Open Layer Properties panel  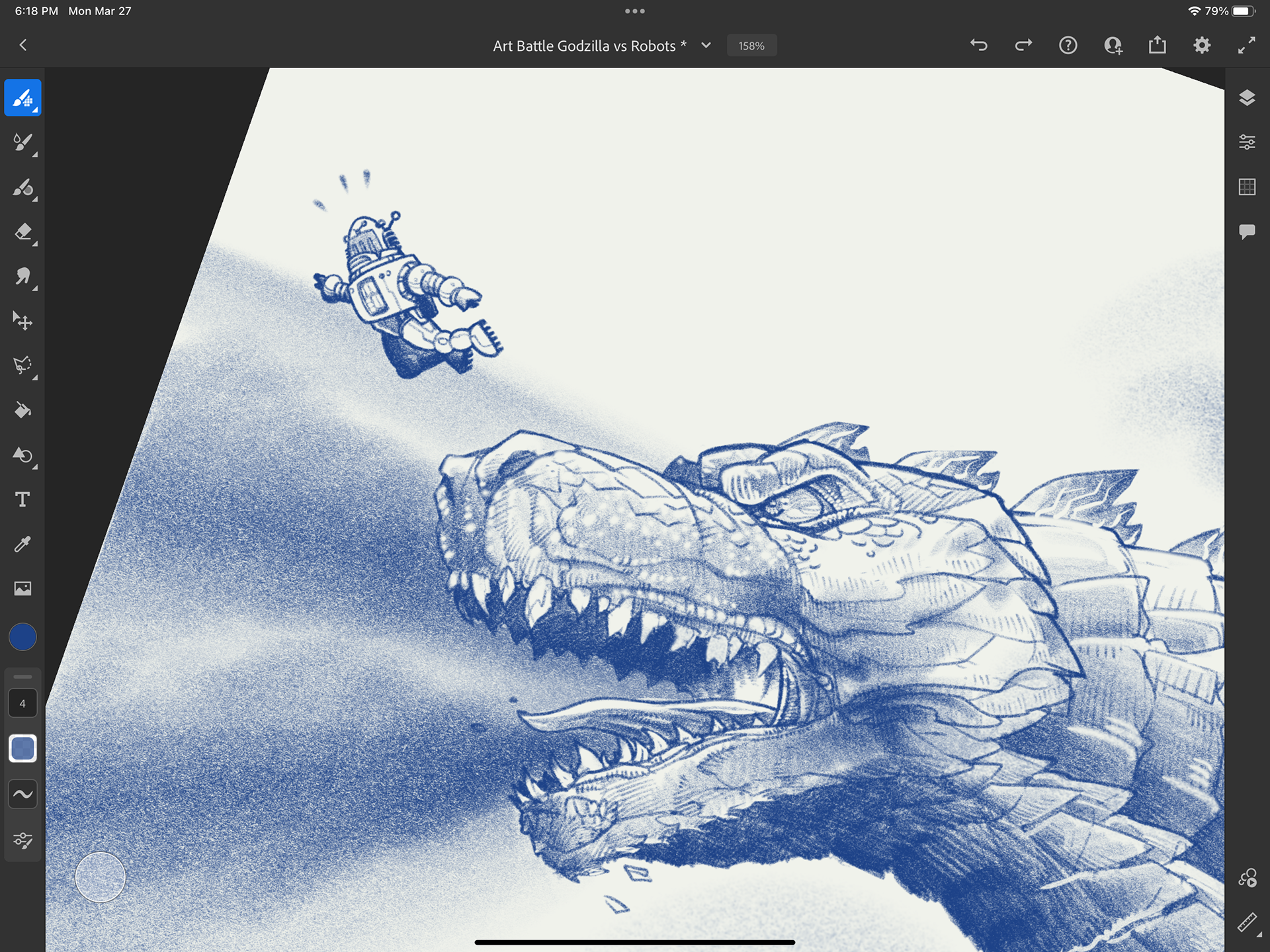[1247, 142]
